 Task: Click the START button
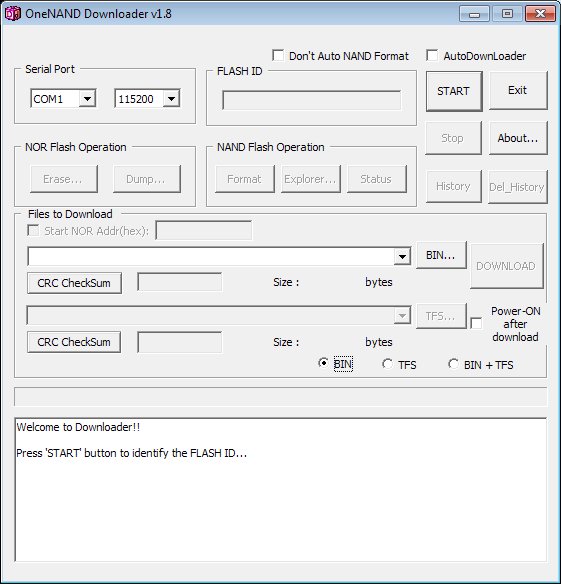click(x=454, y=91)
